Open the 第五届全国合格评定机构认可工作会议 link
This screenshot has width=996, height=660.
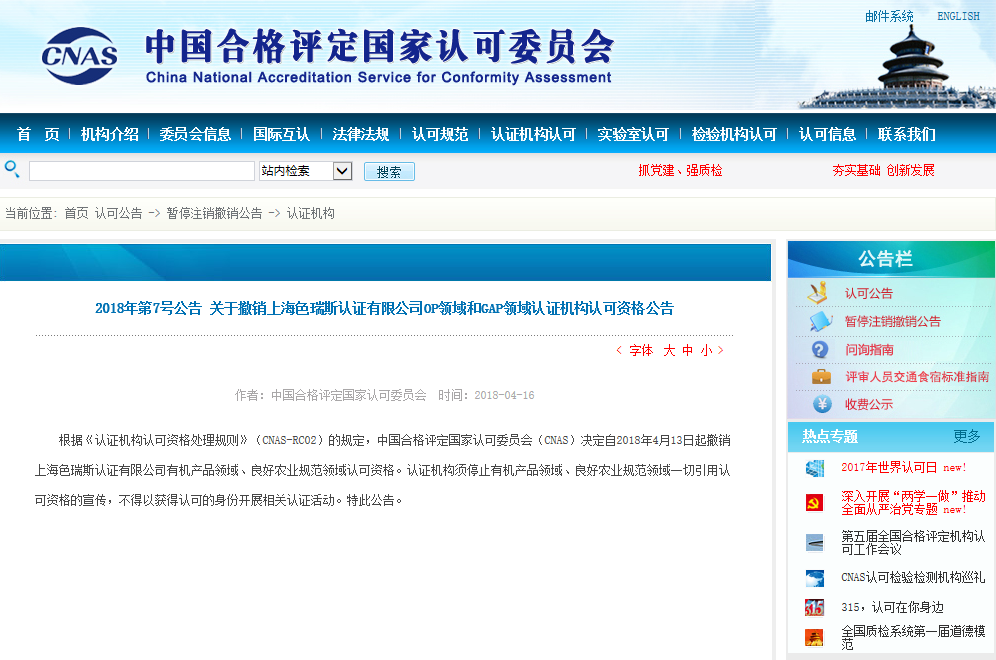[x=913, y=542]
